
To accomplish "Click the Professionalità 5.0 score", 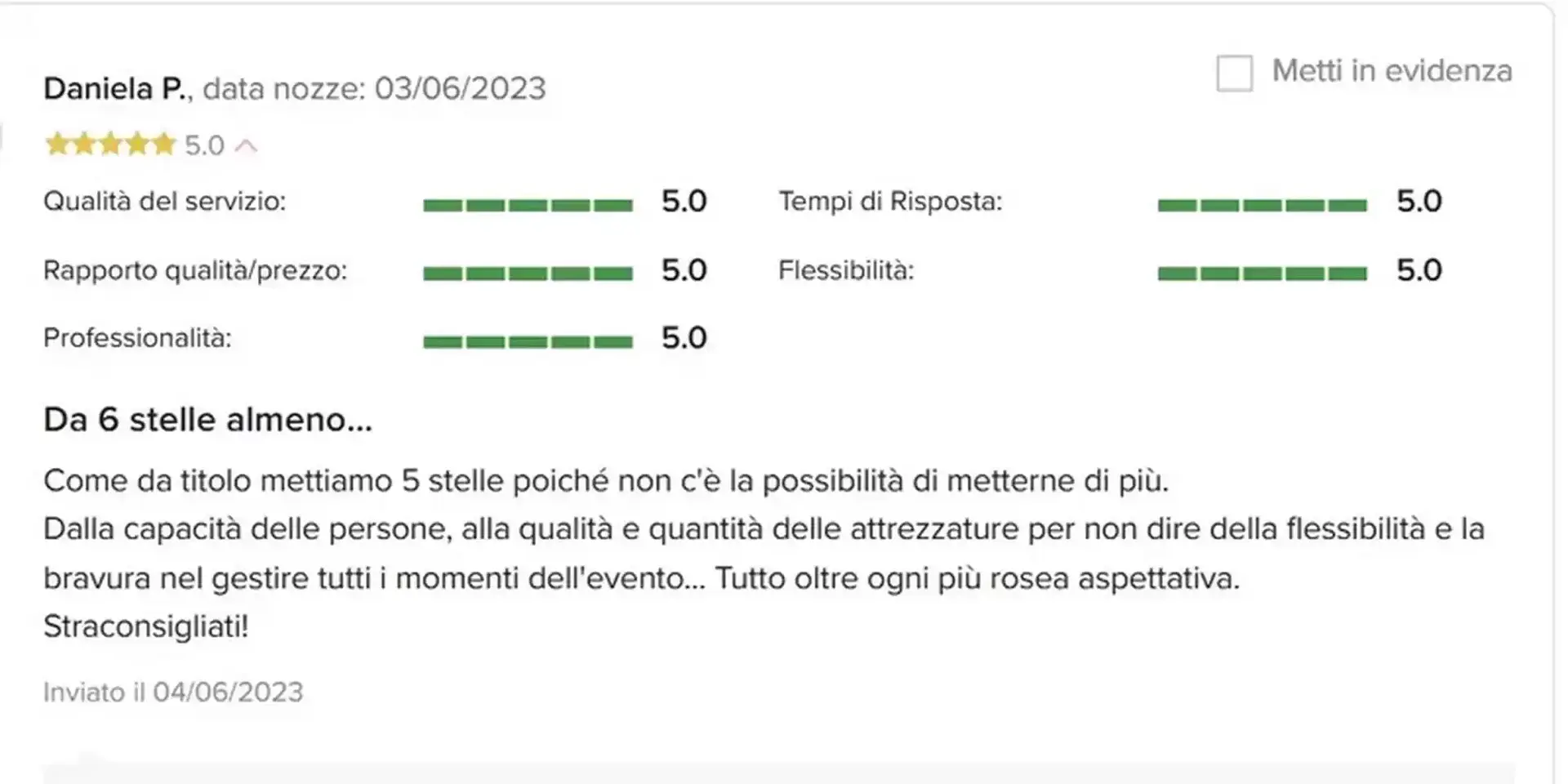I will click(x=684, y=338).
